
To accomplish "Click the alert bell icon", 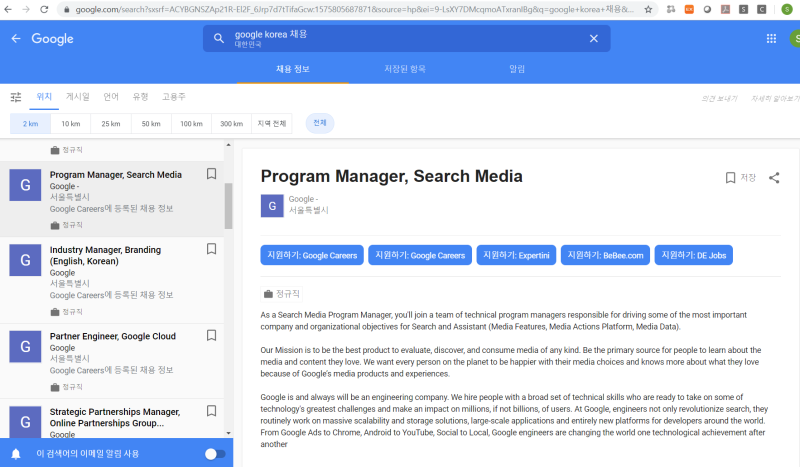I will (16, 454).
